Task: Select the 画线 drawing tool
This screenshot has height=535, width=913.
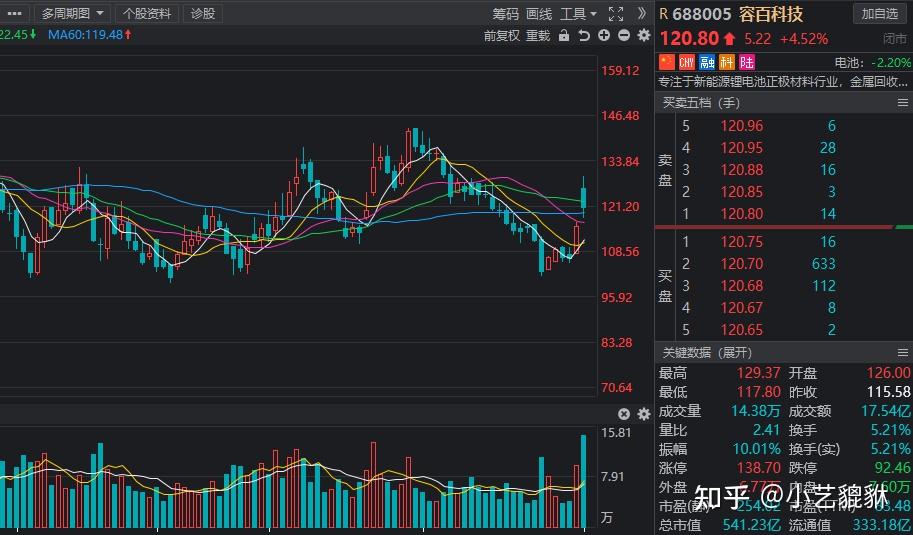Action: point(539,14)
